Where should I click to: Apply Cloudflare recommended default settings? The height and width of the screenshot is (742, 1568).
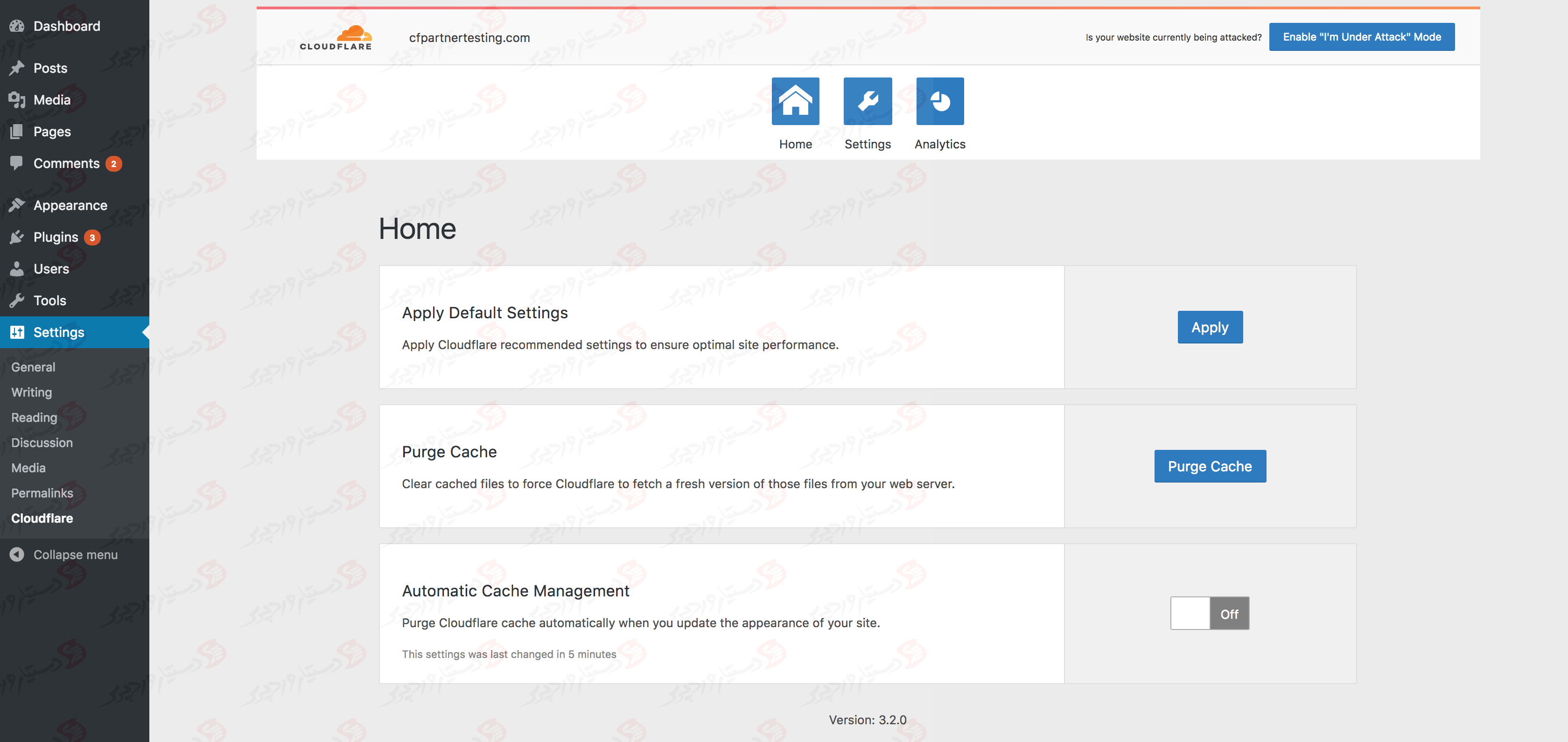click(1210, 327)
